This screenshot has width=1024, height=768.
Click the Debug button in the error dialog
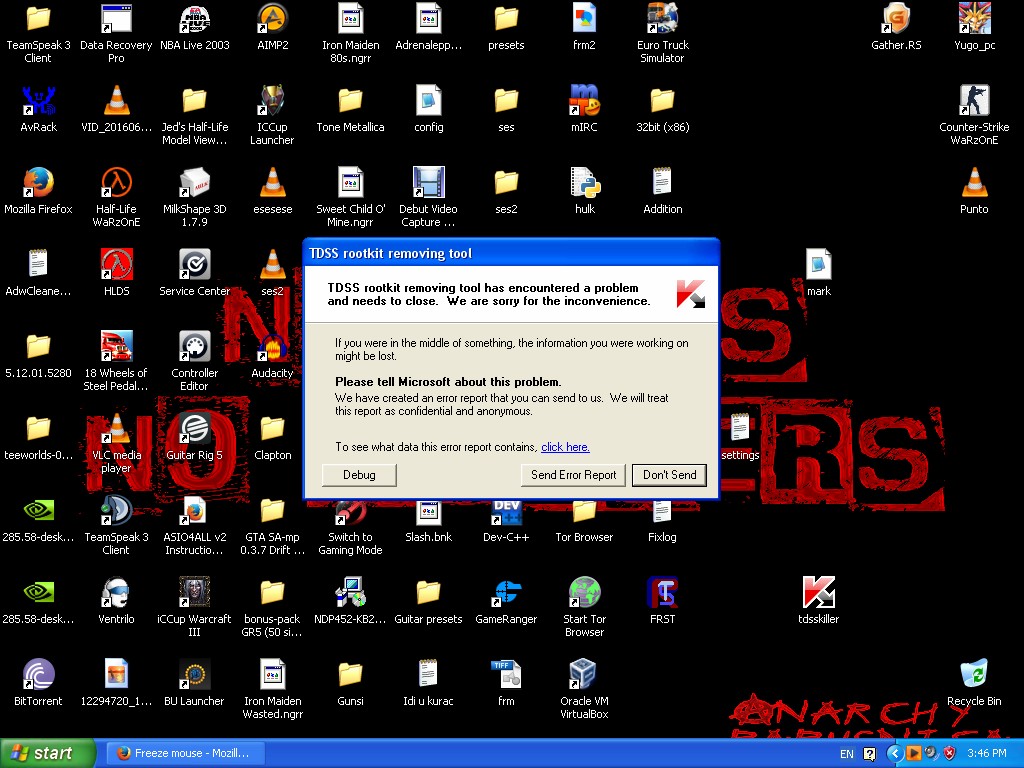[x=359, y=475]
